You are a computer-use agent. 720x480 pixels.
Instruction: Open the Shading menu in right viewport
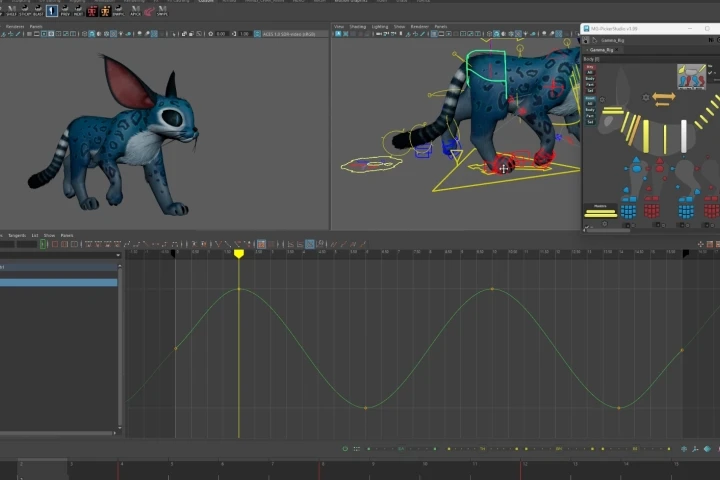click(357, 27)
